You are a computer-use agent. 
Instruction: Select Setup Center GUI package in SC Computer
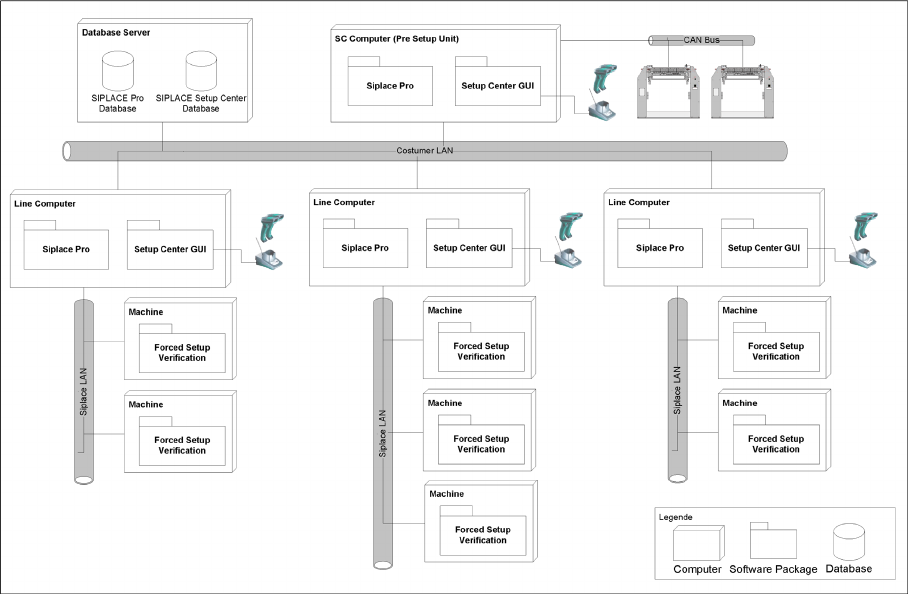click(497, 81)
